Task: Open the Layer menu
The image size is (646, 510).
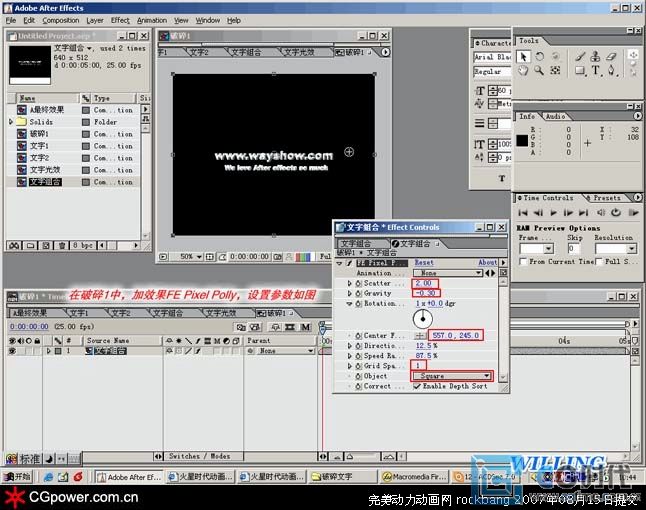Action: coord(95,20)
